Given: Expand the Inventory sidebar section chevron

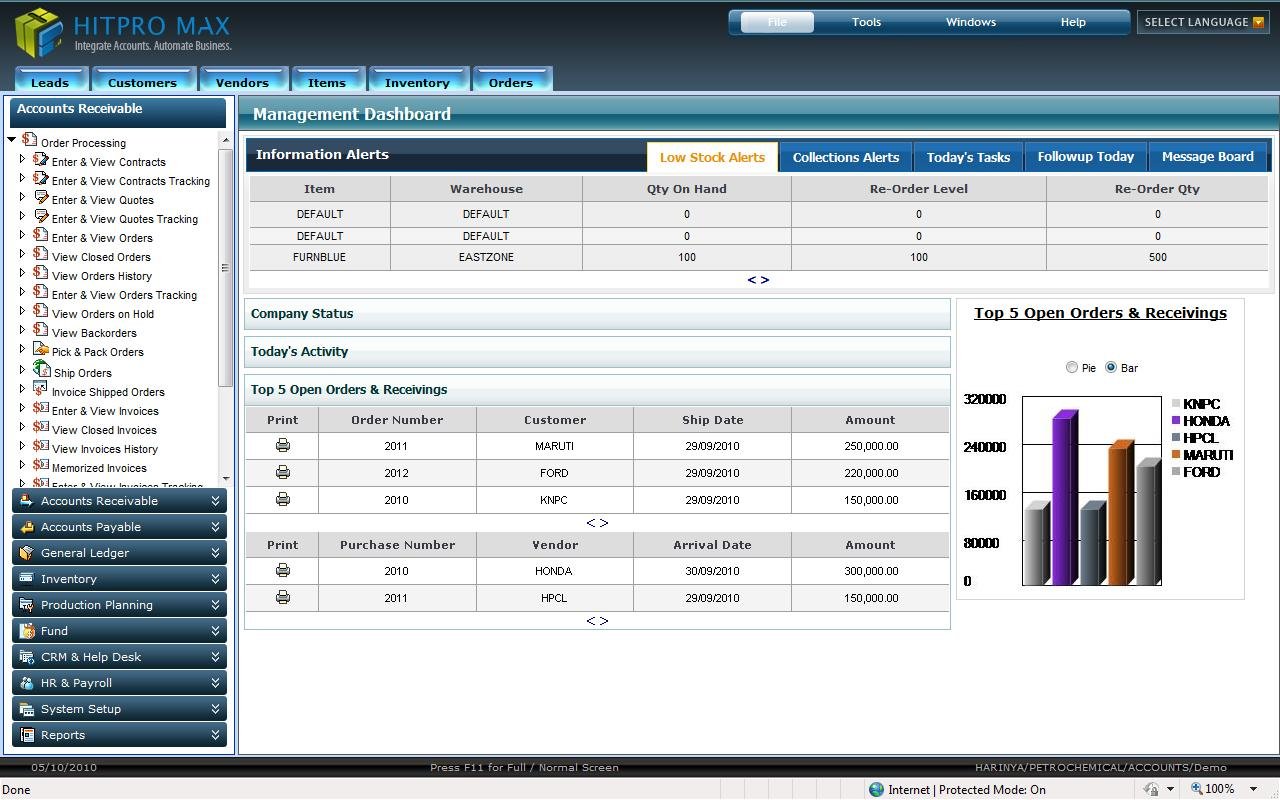Looking at the screenshot, I should pos(215,579).
